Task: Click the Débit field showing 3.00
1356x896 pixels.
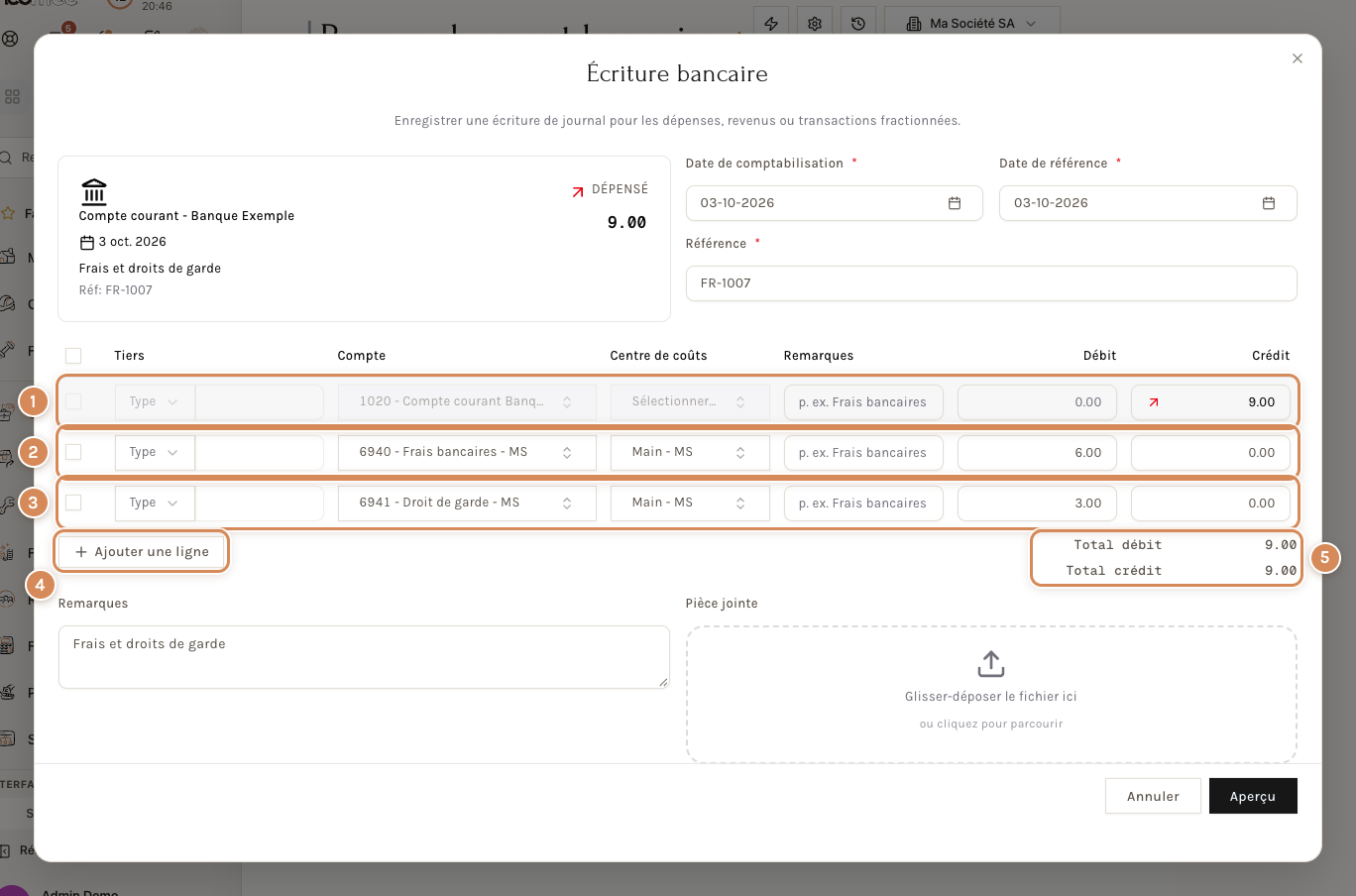Action: 1037,504
